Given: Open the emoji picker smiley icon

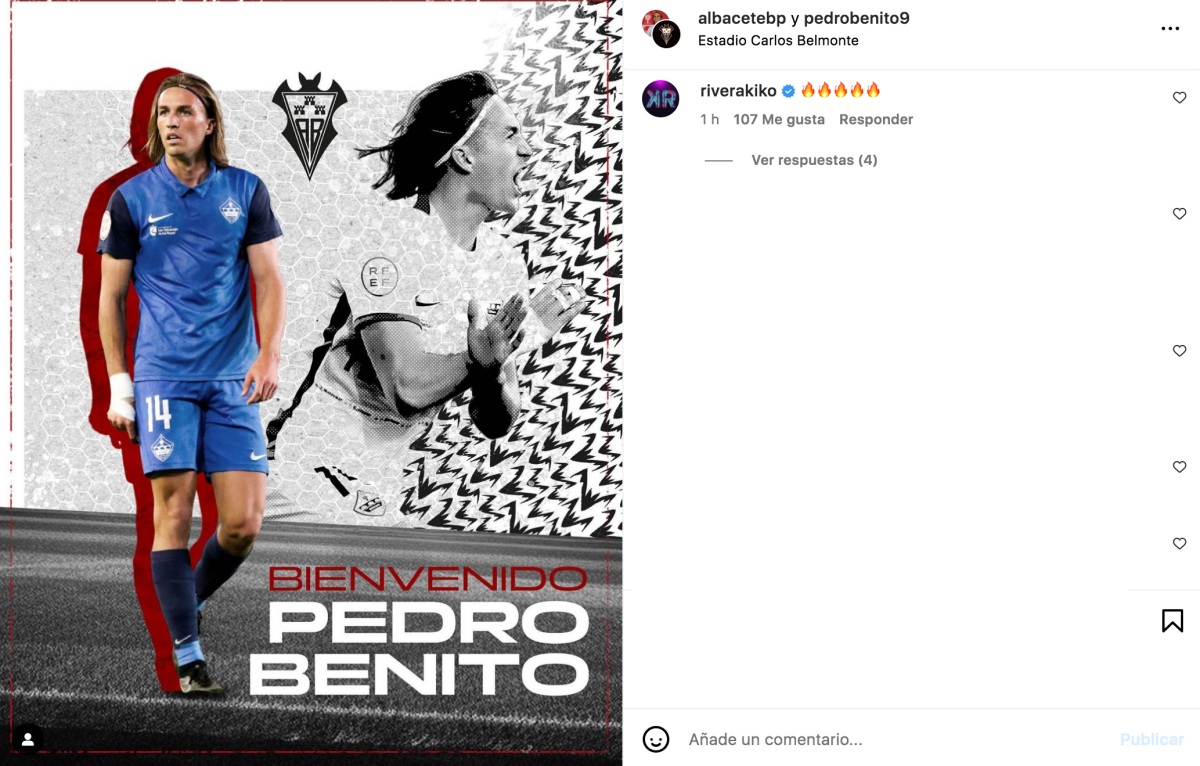Looking at the screenshot, I should tap(655, 739).
